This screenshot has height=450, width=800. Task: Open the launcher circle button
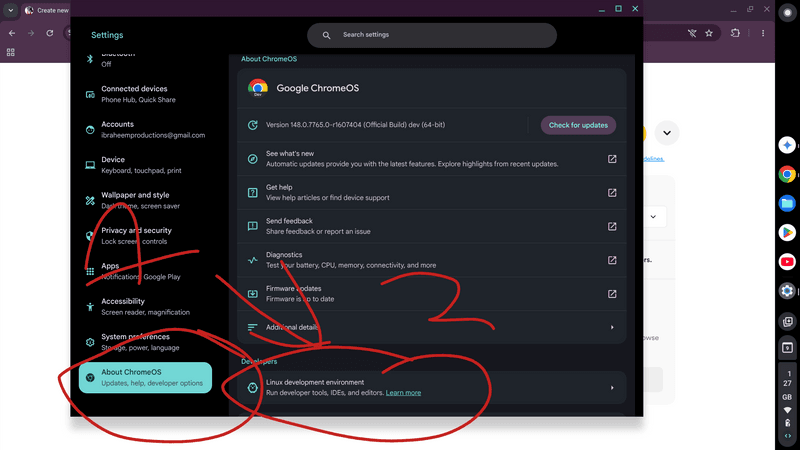pos(787,13)
